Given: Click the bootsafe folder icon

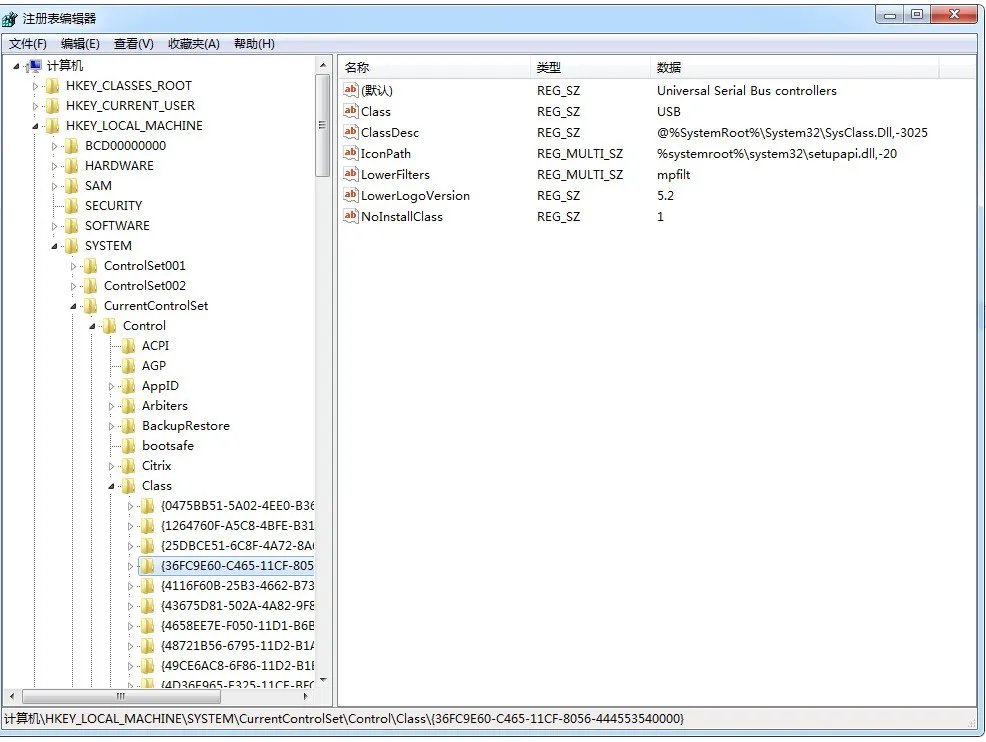Looking at the screenshot, I should pos(128,446).
